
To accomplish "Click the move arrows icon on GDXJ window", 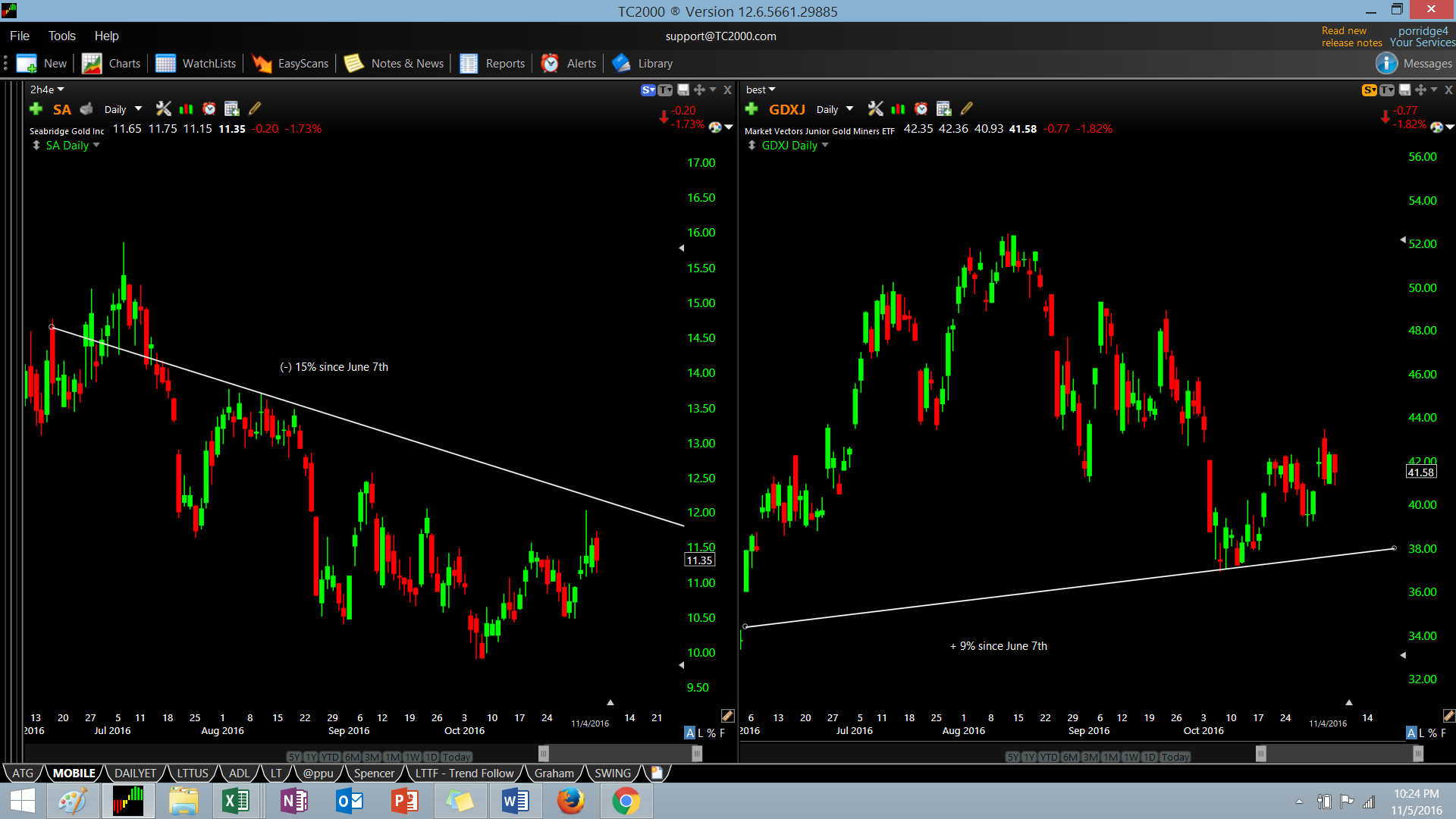I will (x=1420, y=90).
